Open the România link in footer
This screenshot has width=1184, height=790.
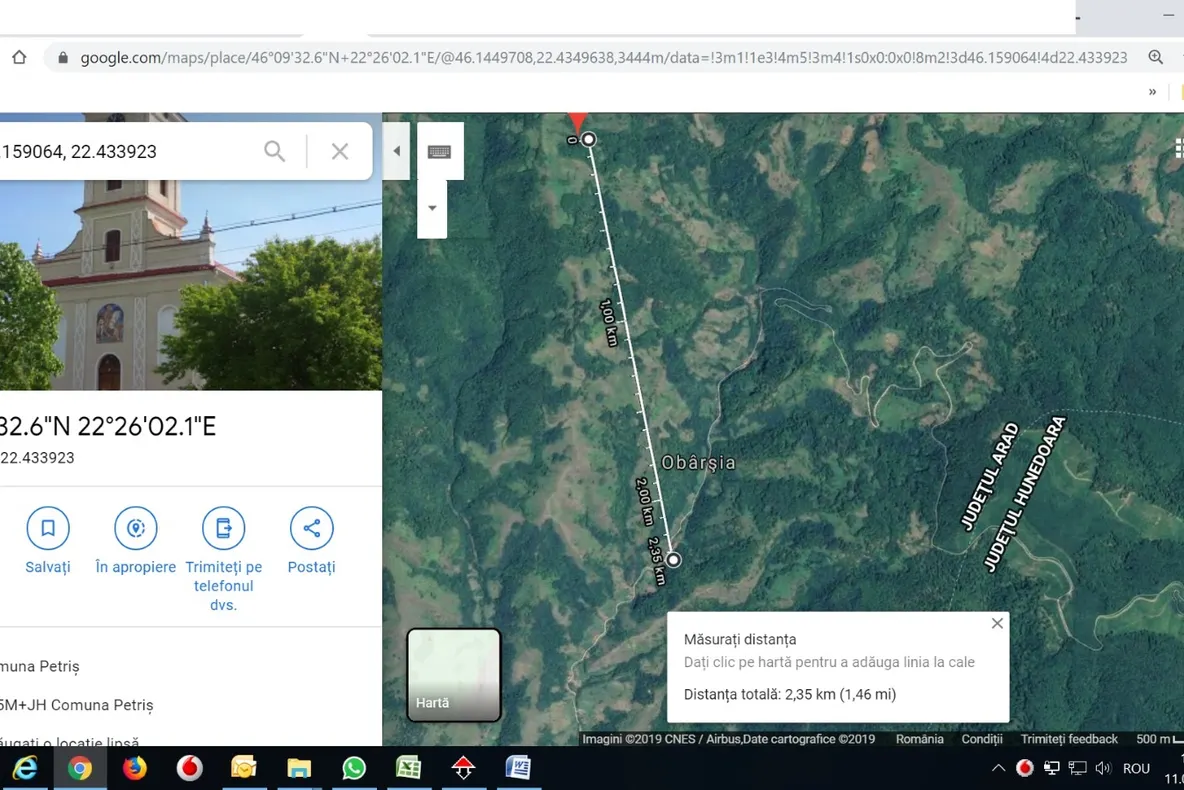coord(919,739)
